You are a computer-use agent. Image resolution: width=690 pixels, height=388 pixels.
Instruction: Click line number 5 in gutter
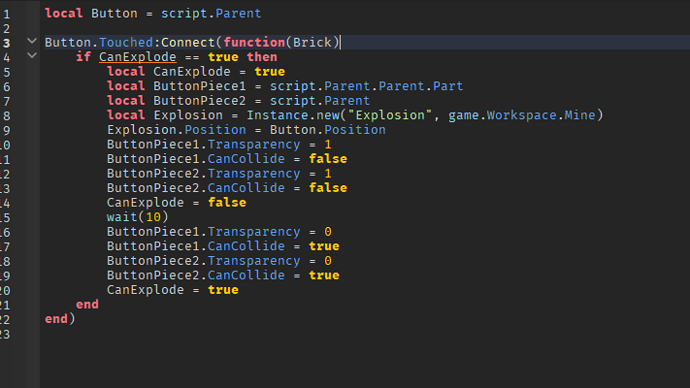[6, 72]
